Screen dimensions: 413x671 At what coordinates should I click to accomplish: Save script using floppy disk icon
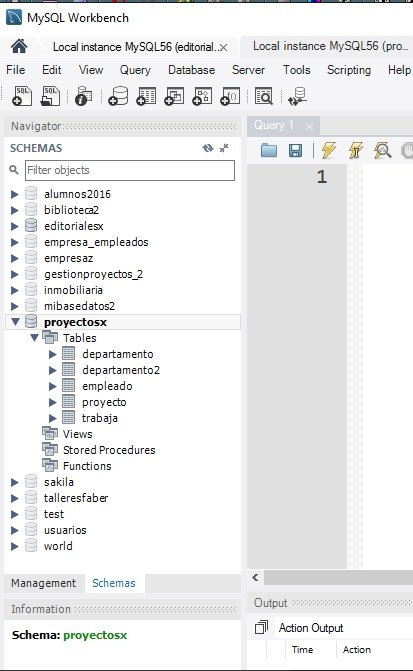(295, 150)
